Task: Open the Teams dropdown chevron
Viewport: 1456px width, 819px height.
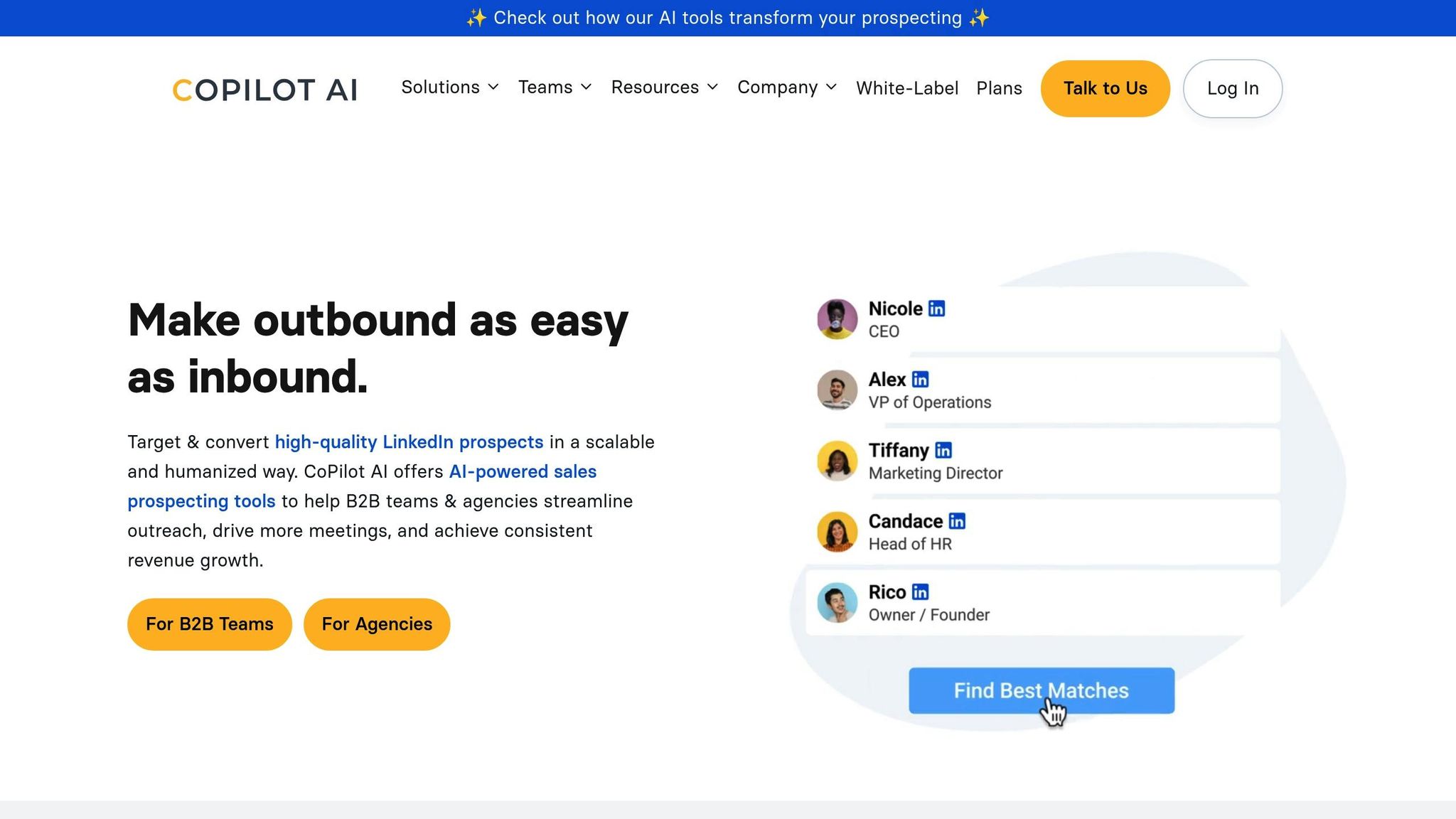Action: pyautogui.click(x=586, y=87)
